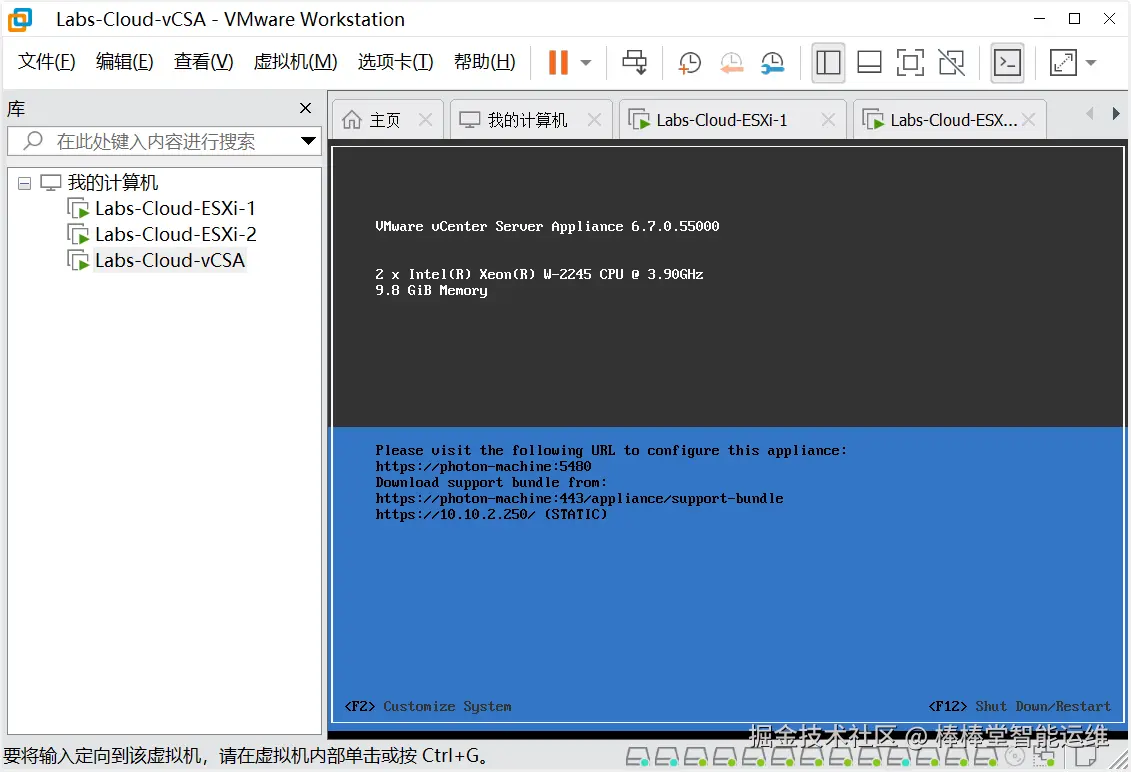Open the snapshot manager

click(773, 63)
